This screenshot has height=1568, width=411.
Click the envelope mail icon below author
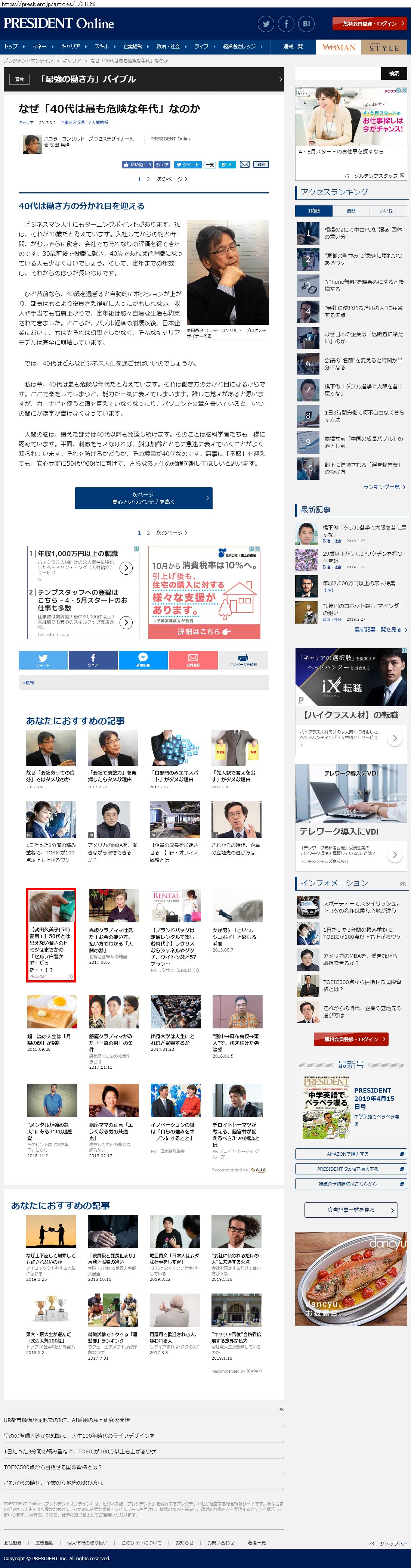(x=244, y=164)
